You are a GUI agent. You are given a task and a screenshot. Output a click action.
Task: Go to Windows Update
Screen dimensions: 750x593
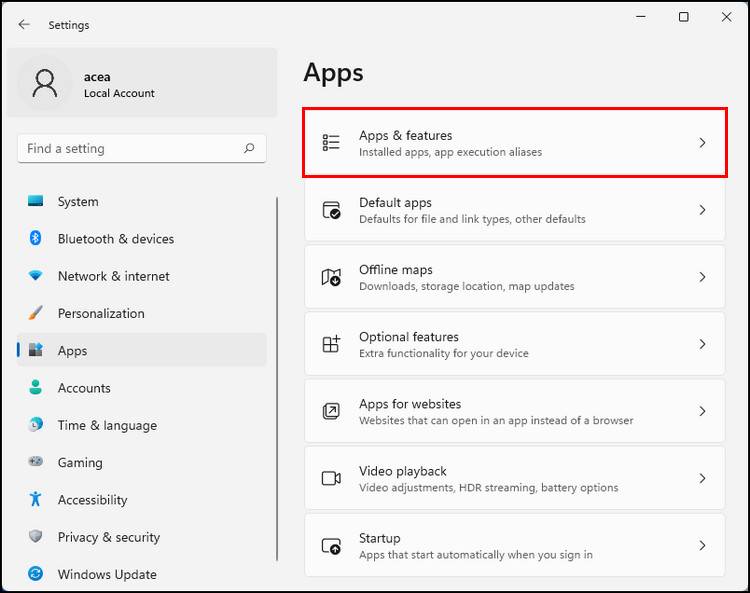coord(107,574)
